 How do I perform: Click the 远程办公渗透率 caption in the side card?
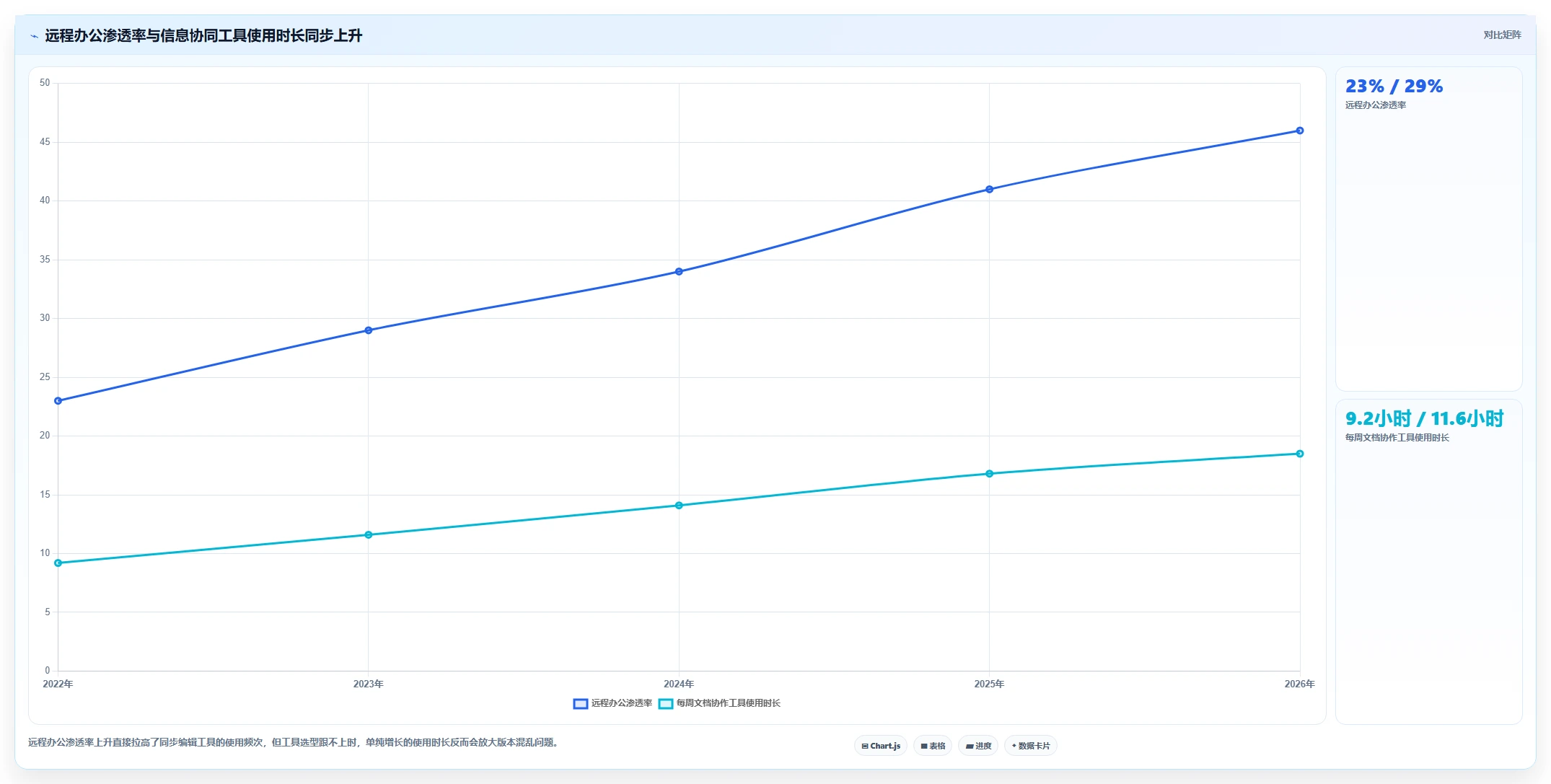tap(1376, 105)
